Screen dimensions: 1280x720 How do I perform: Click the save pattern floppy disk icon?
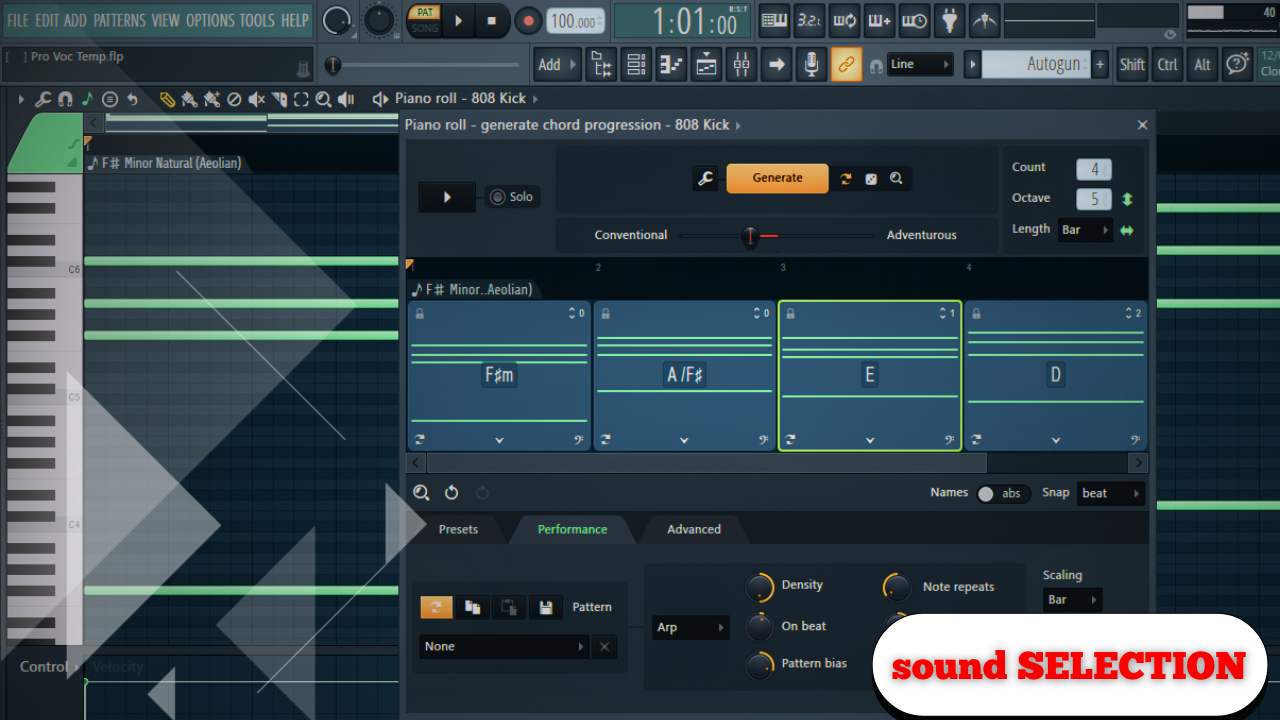(545, 607)
